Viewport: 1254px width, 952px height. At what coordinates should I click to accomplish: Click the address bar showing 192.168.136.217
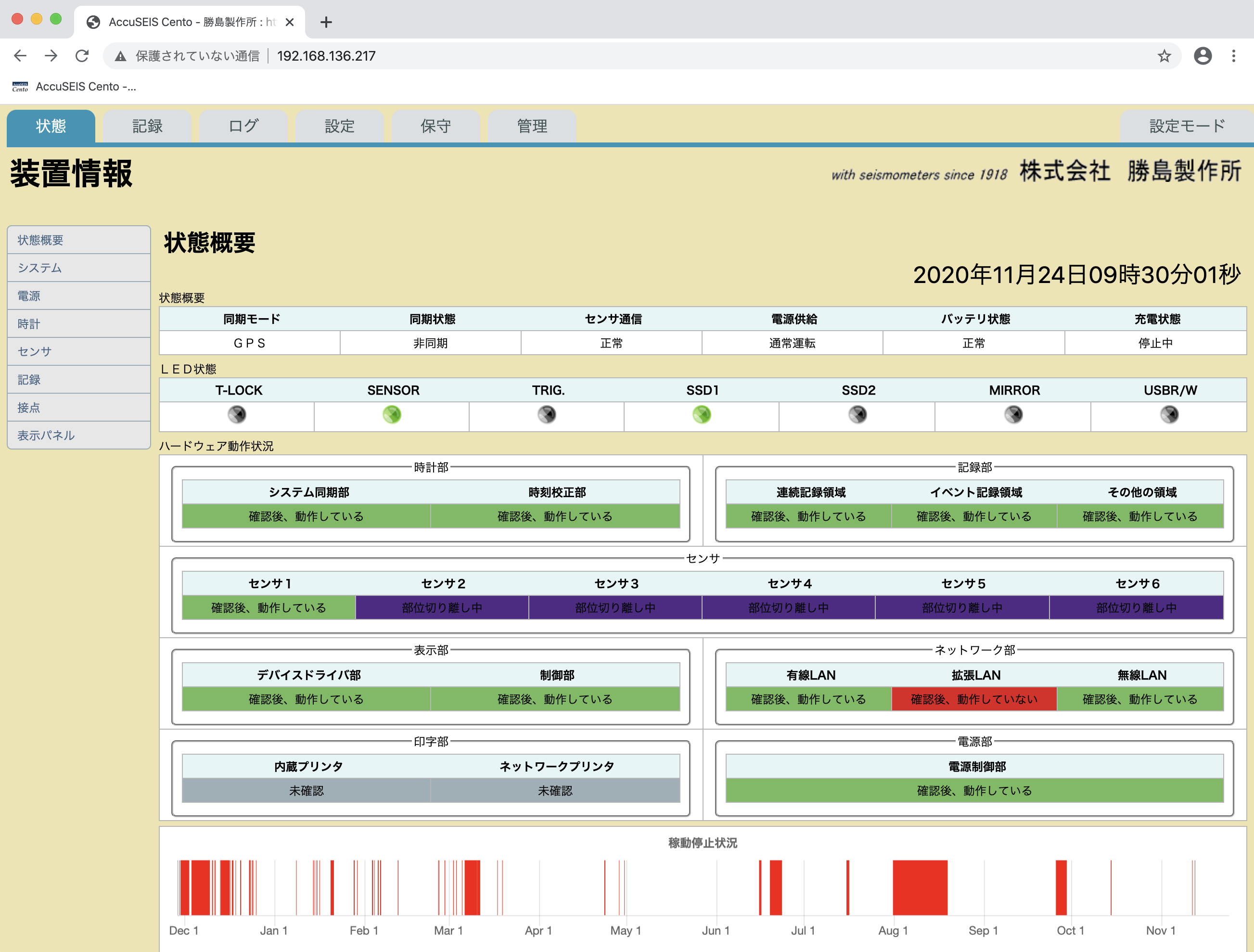pos(327,55)
